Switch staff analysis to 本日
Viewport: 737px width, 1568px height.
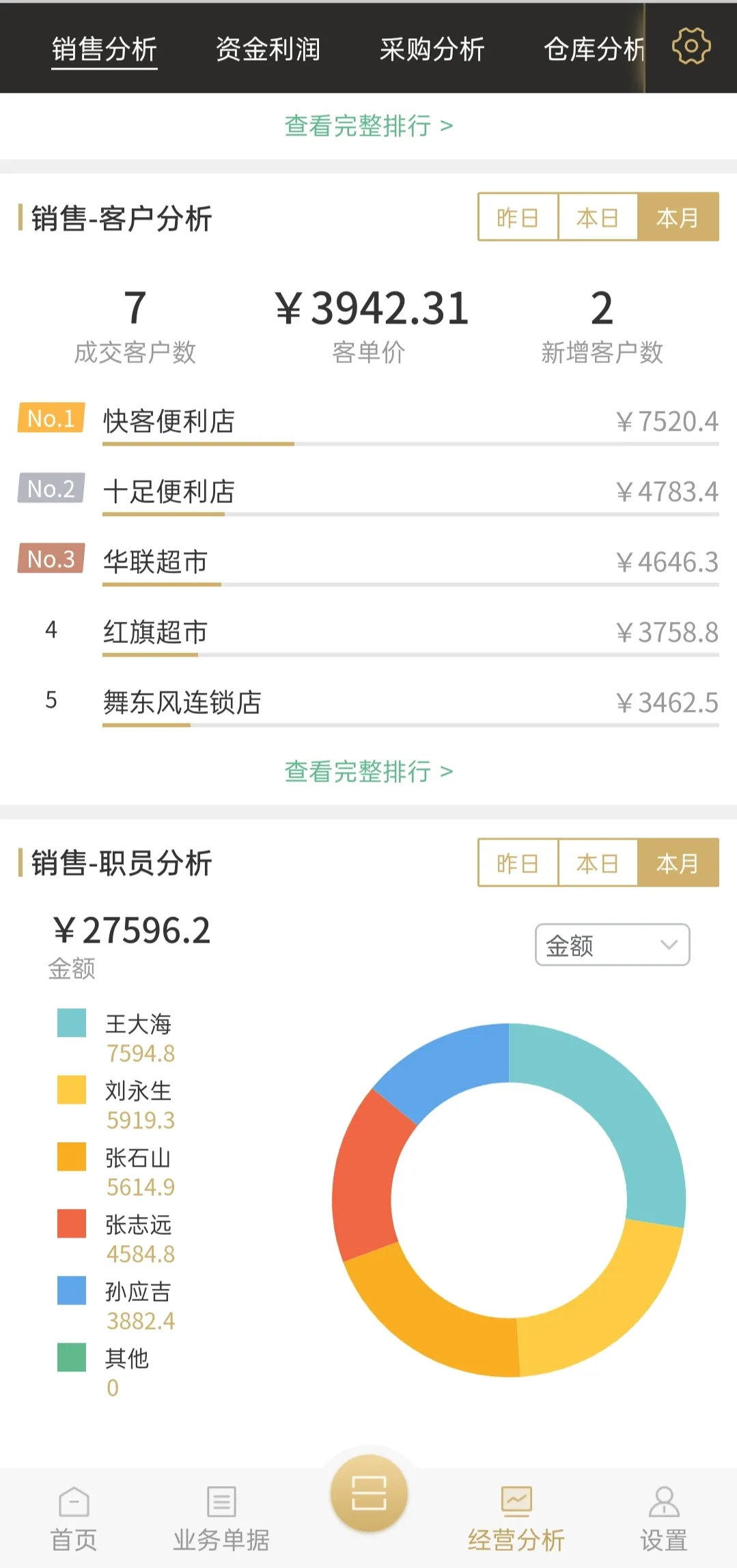598,864
